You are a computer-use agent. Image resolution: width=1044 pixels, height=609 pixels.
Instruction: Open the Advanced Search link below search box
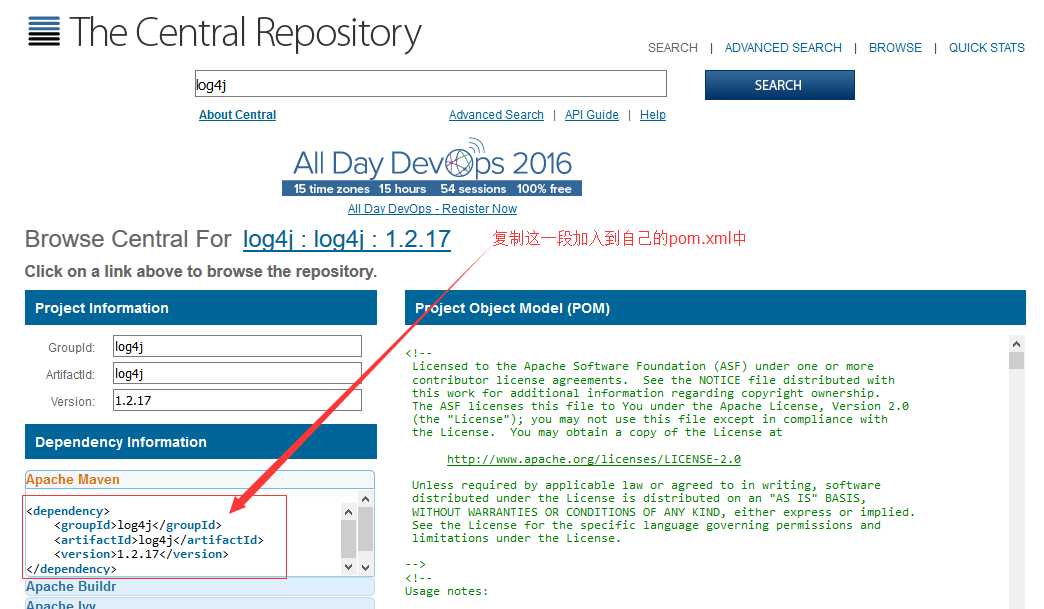coord(496,114)
